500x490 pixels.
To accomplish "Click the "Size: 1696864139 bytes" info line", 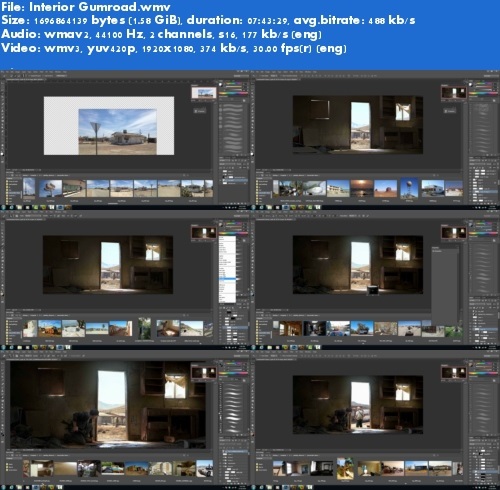I will (x=208, y=20).
